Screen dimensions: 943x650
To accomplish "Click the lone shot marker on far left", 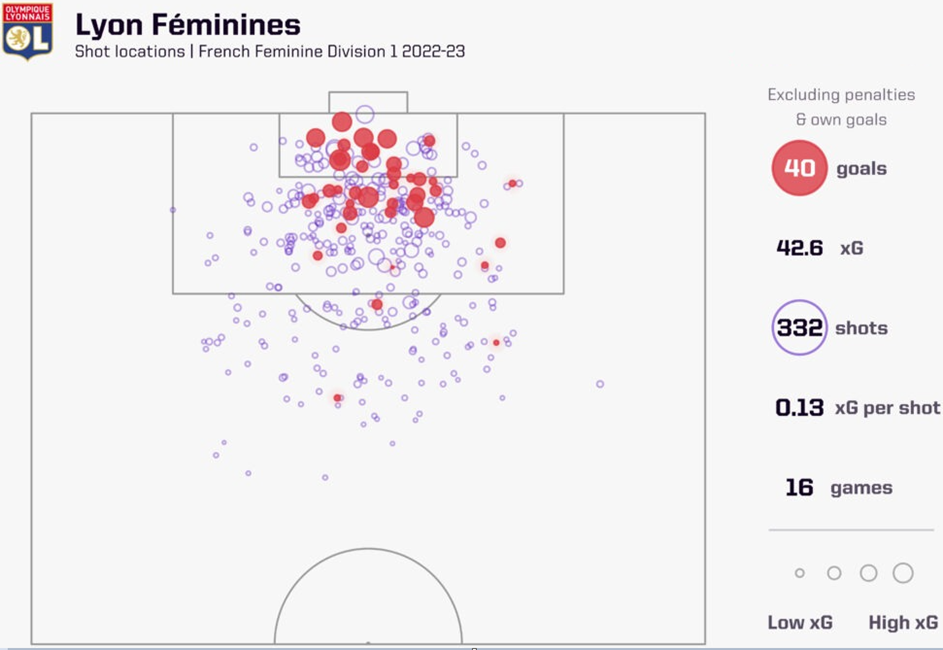I will 173,210.
